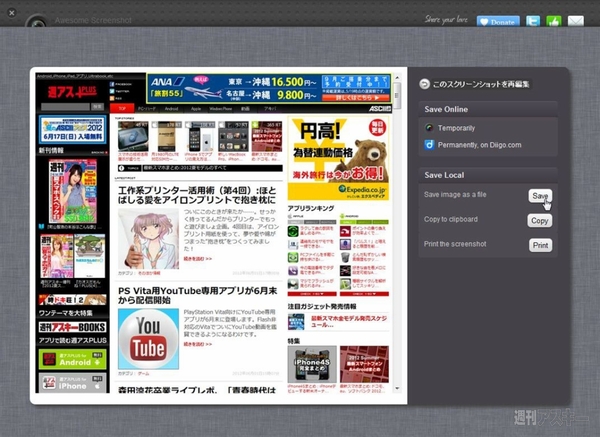The width and height of the screenshot is (600, 437).
Task: Click the preview scrollbar down arrow
Action: click(397, 388)
